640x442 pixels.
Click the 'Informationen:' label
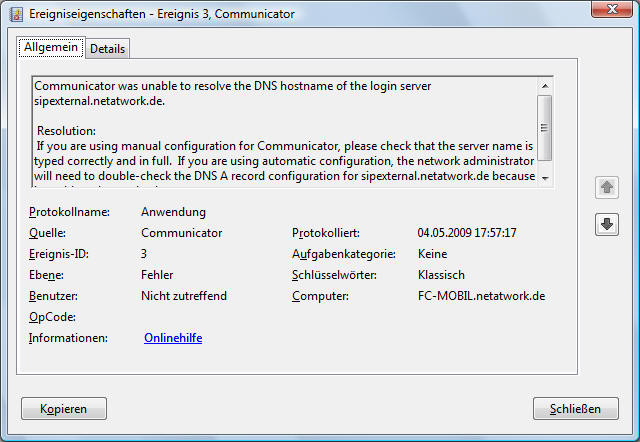[x=68, y=338]
